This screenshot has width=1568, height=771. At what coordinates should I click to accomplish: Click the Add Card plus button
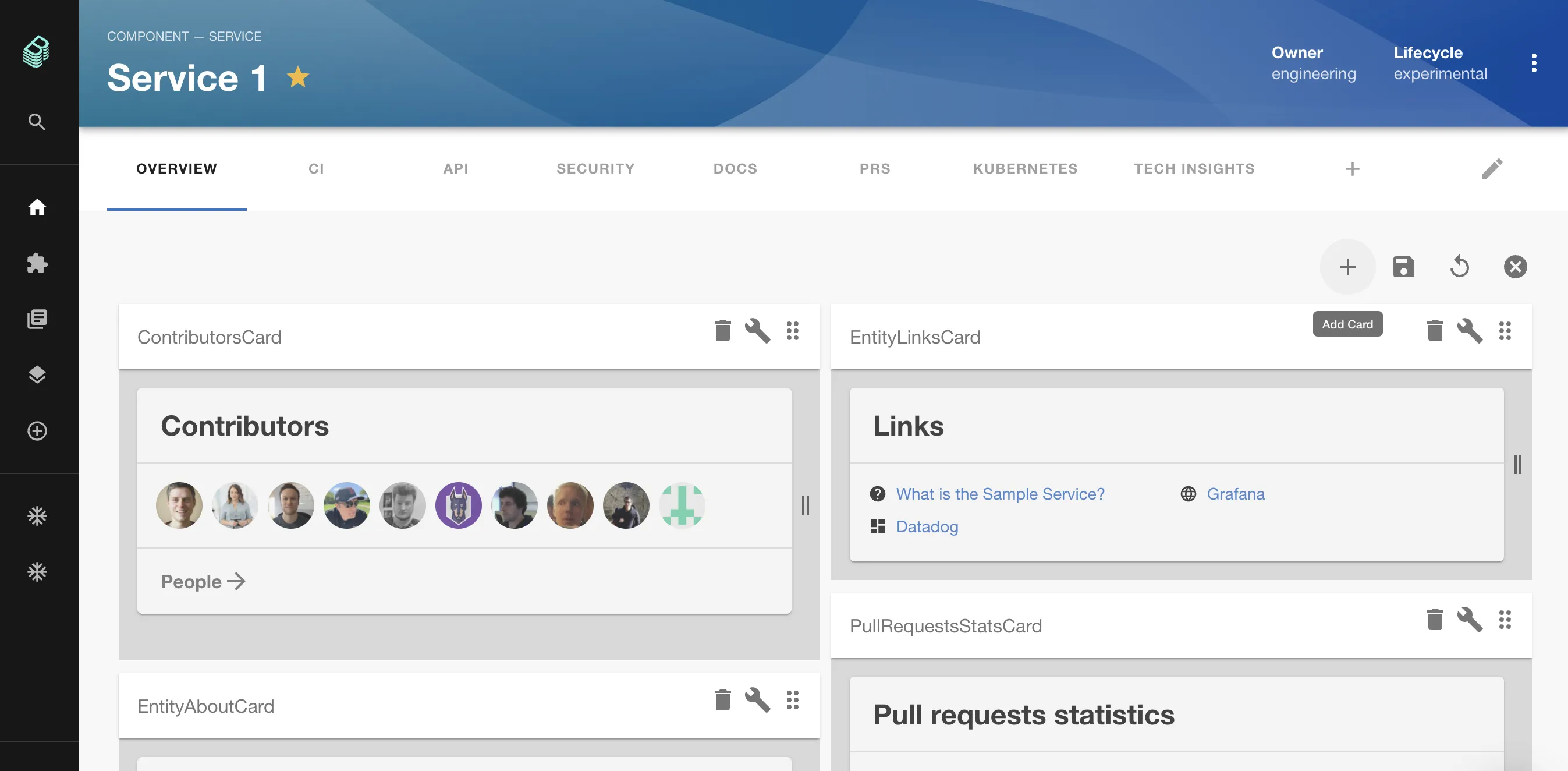click(1347, 267)
